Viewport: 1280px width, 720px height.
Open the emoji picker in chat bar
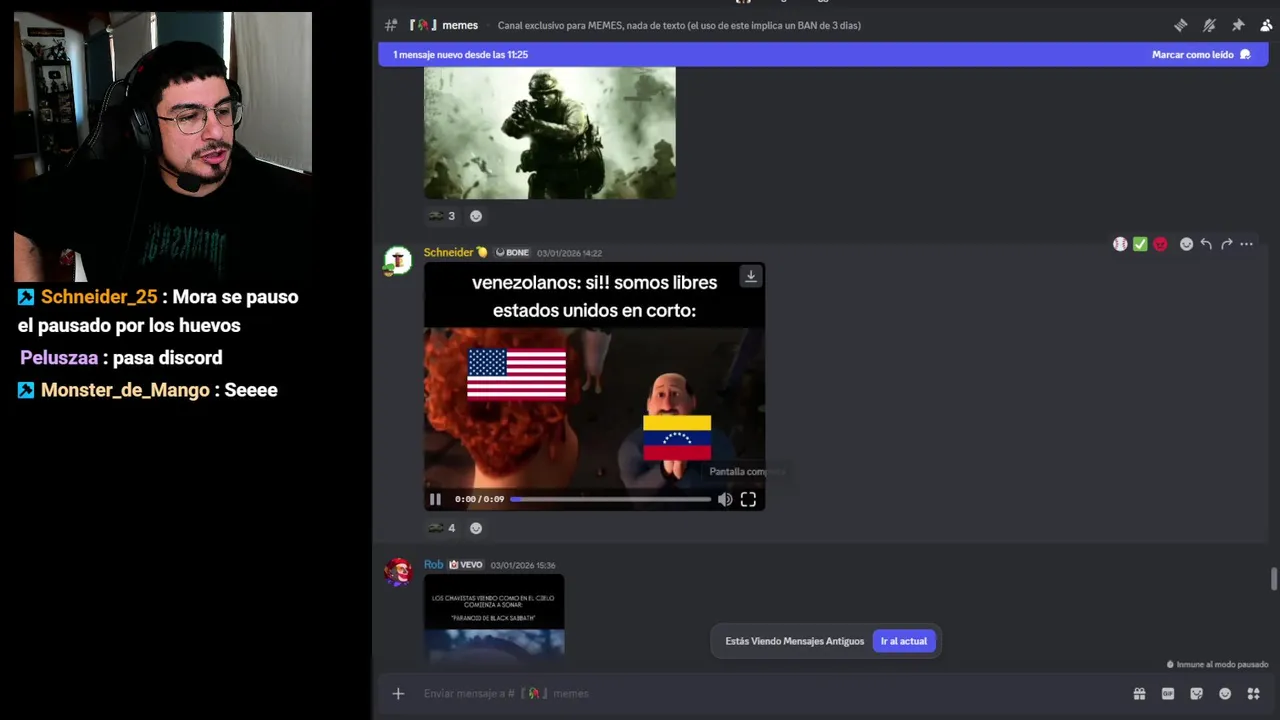(x=1225, y=693)
